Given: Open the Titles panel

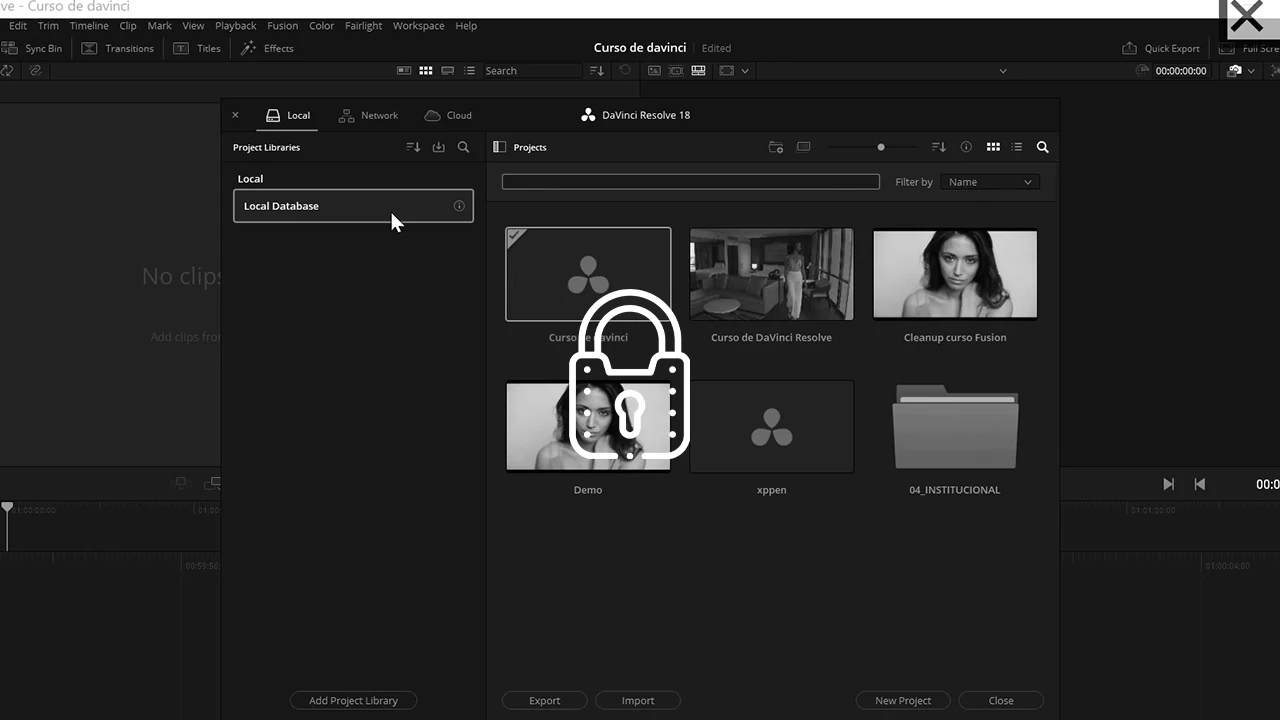Looking at the screenshot, I should click(196, 48).
